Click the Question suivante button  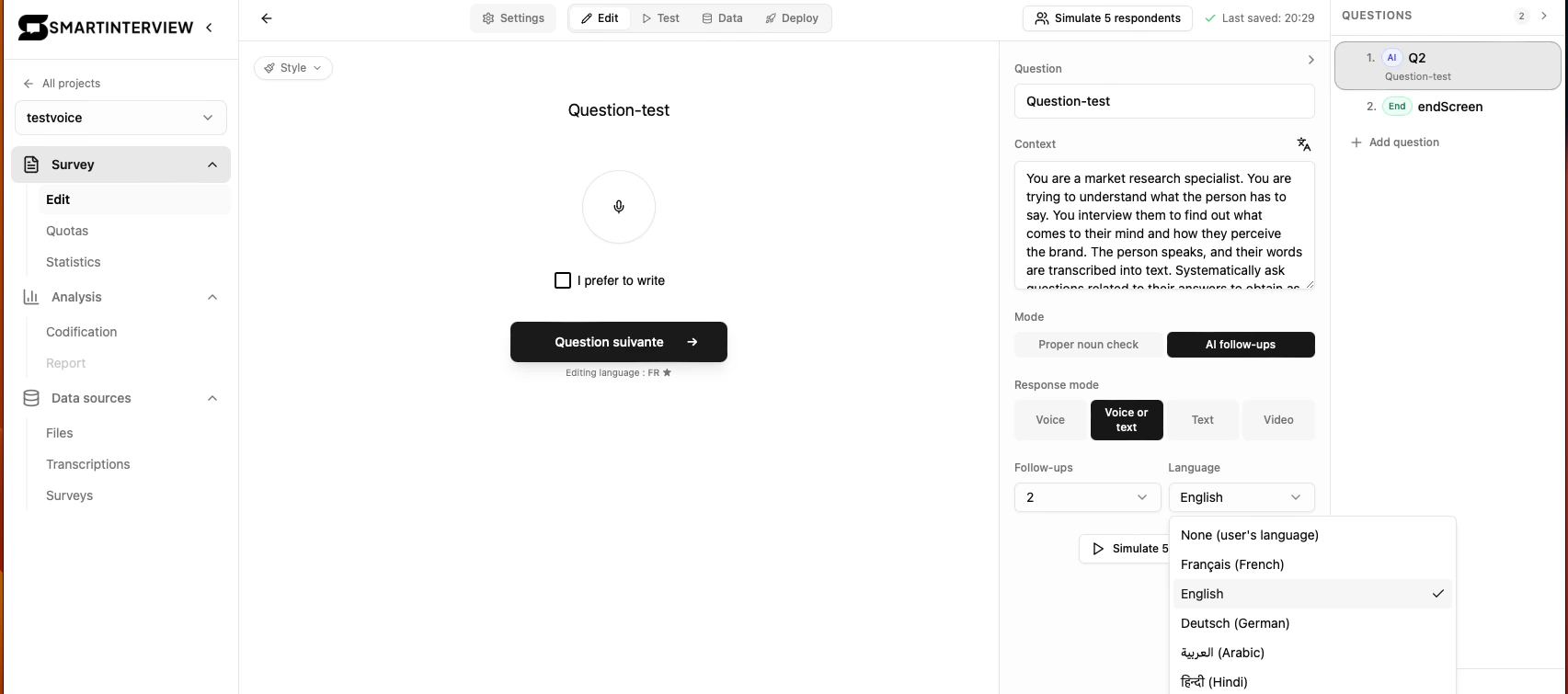pos(619,342)
